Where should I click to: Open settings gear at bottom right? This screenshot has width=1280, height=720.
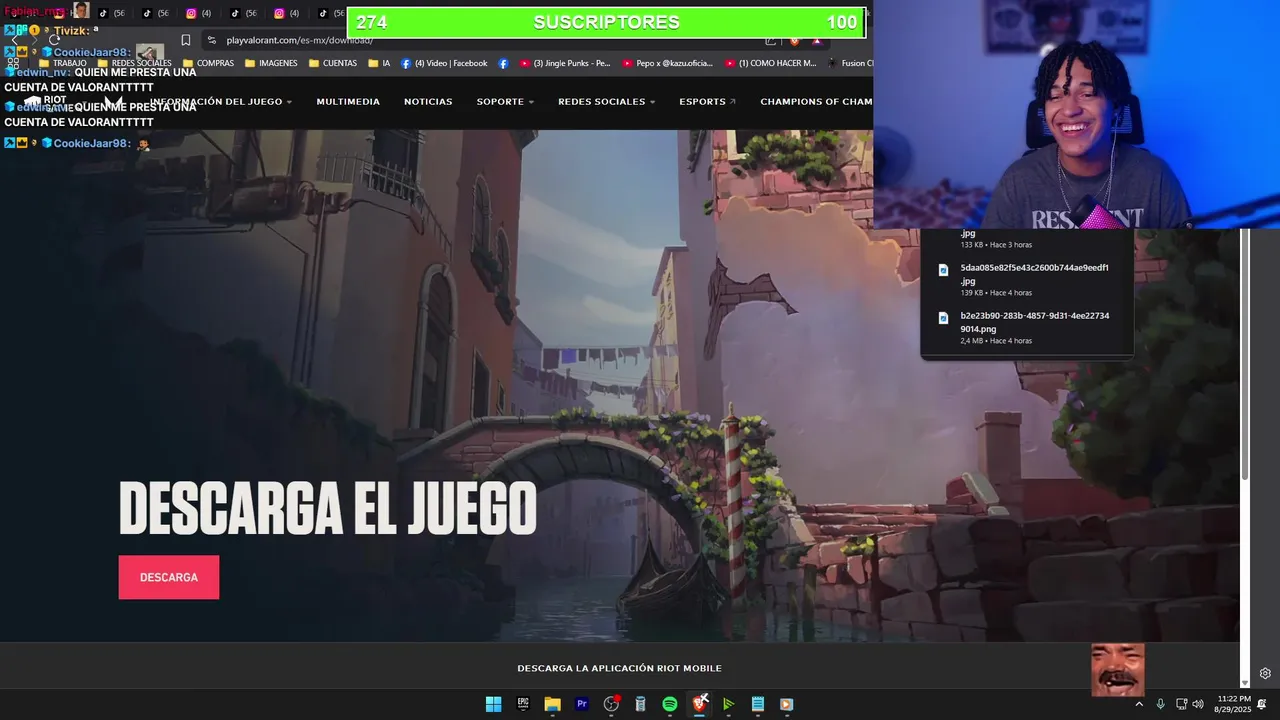tap(1265, 674)
